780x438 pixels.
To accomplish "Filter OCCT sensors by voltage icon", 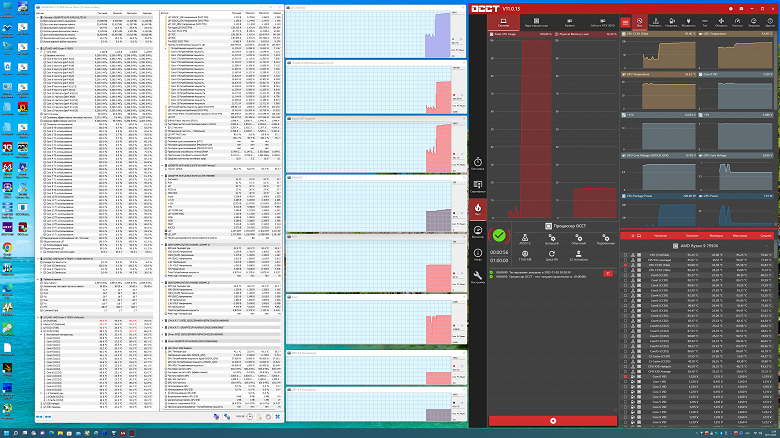I will (x=672, y=22).
